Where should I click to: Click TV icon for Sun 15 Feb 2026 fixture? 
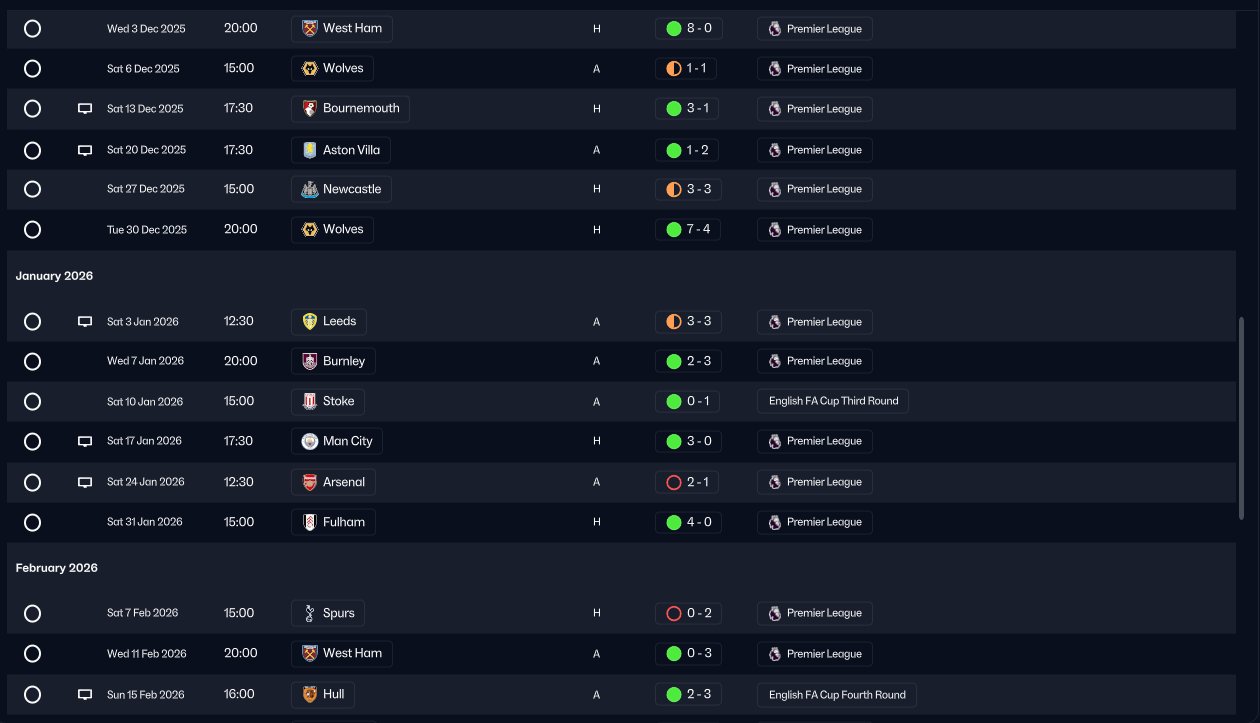point(85,694)
